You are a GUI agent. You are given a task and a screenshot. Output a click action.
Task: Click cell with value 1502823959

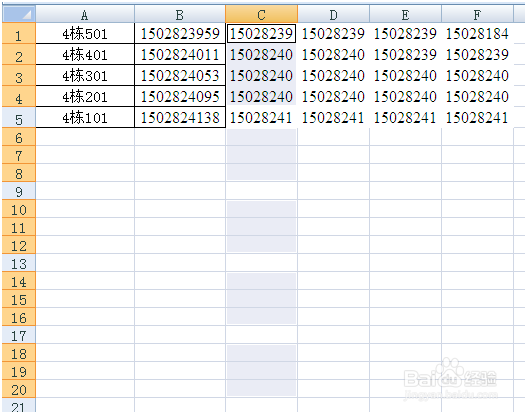pos(180,33)
